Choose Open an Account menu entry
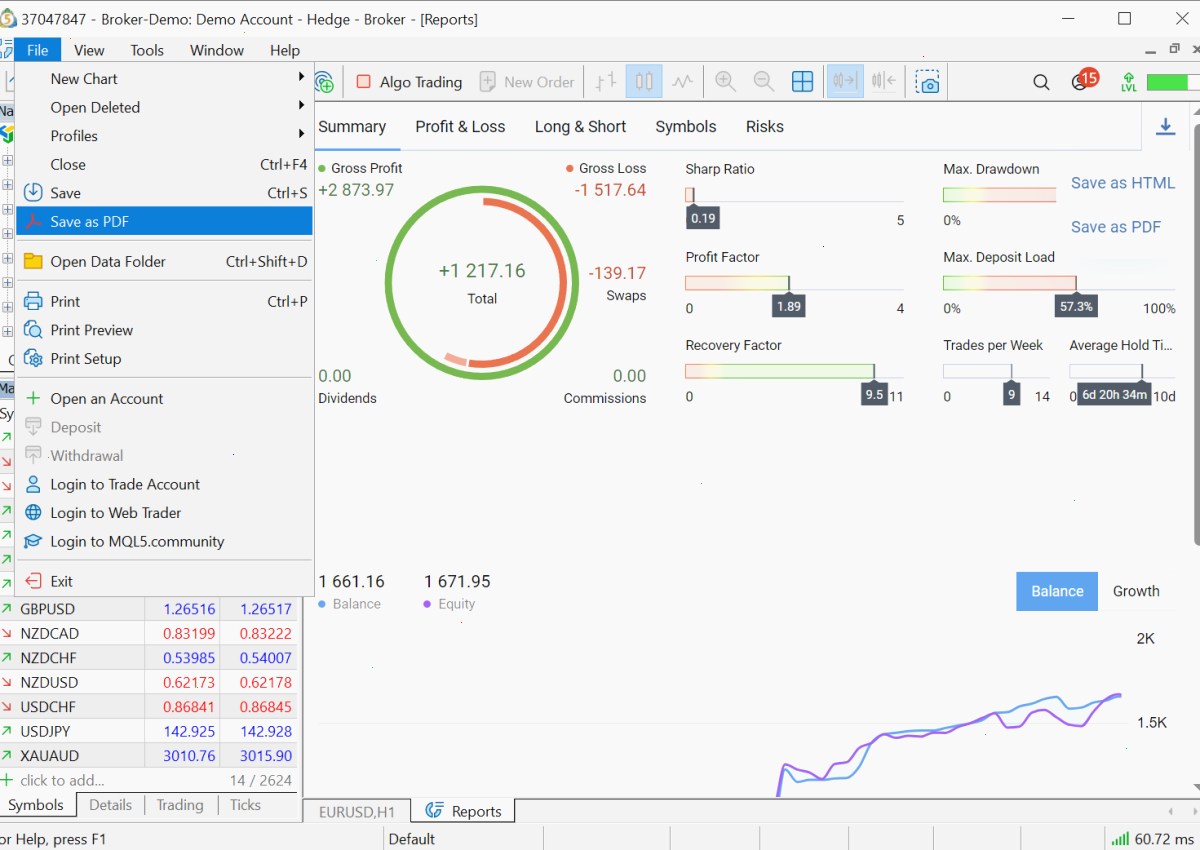1200x850 pixels. pos(165,398)
